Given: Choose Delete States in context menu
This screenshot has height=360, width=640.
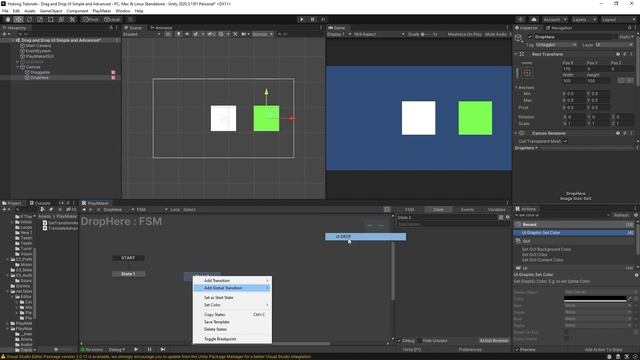Looking at the screenshot, I should (x=232, y=329).
